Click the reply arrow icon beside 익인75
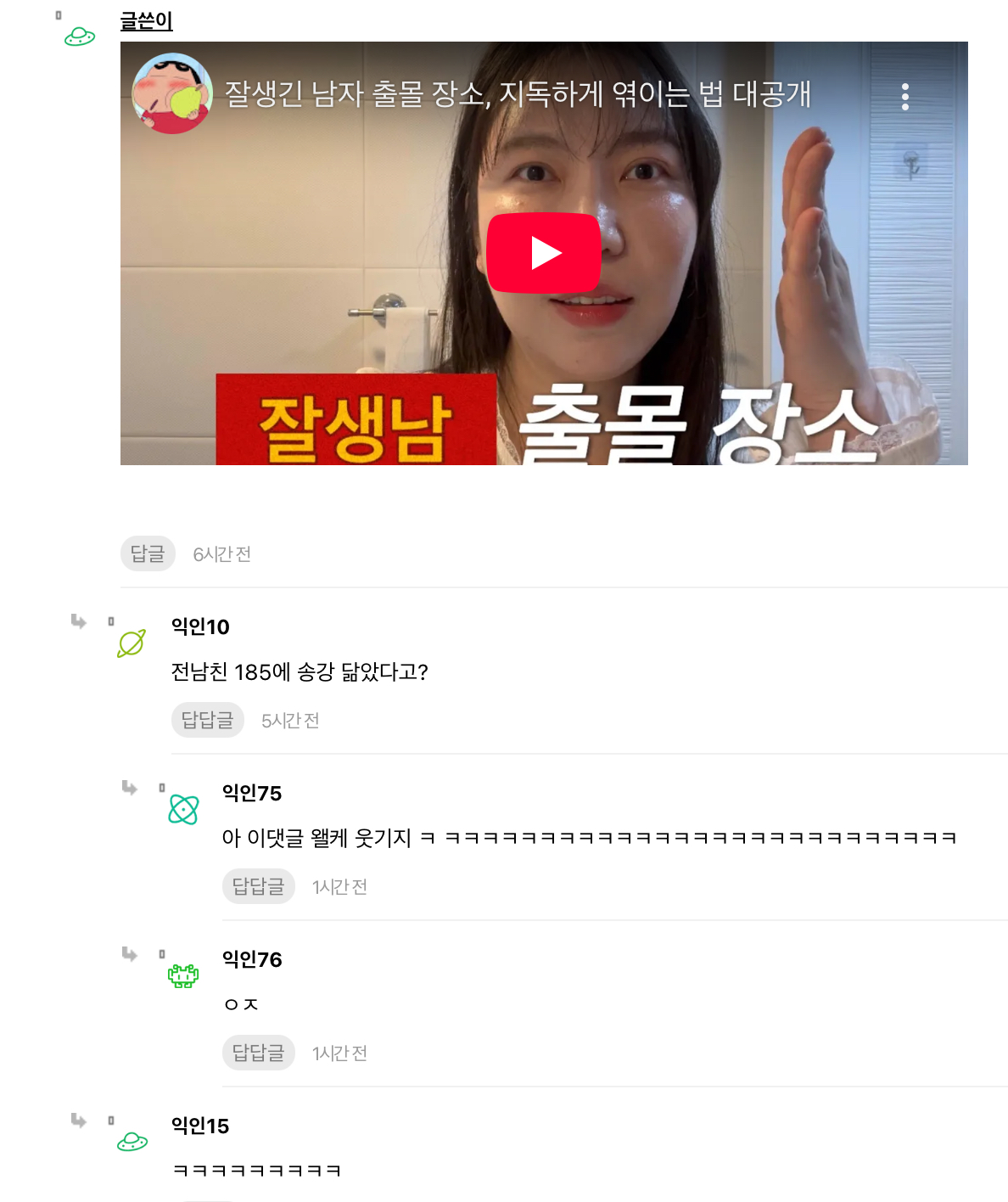The image size is (1008, 1202). pyautogui.click(x=130, y=788)
